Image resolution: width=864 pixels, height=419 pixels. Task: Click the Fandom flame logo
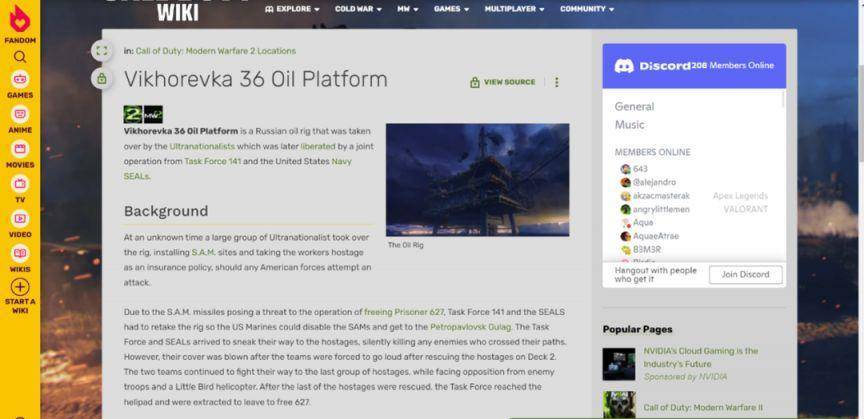point(19,19)
